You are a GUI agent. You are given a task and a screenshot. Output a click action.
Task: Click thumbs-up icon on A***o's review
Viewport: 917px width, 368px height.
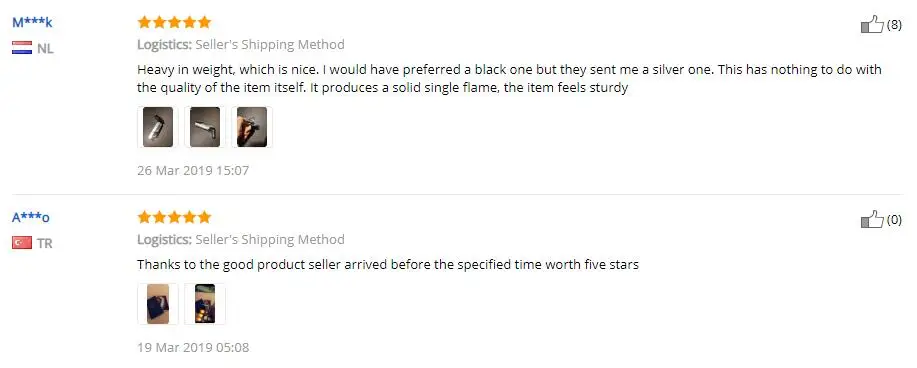click(x=872, y=219)
